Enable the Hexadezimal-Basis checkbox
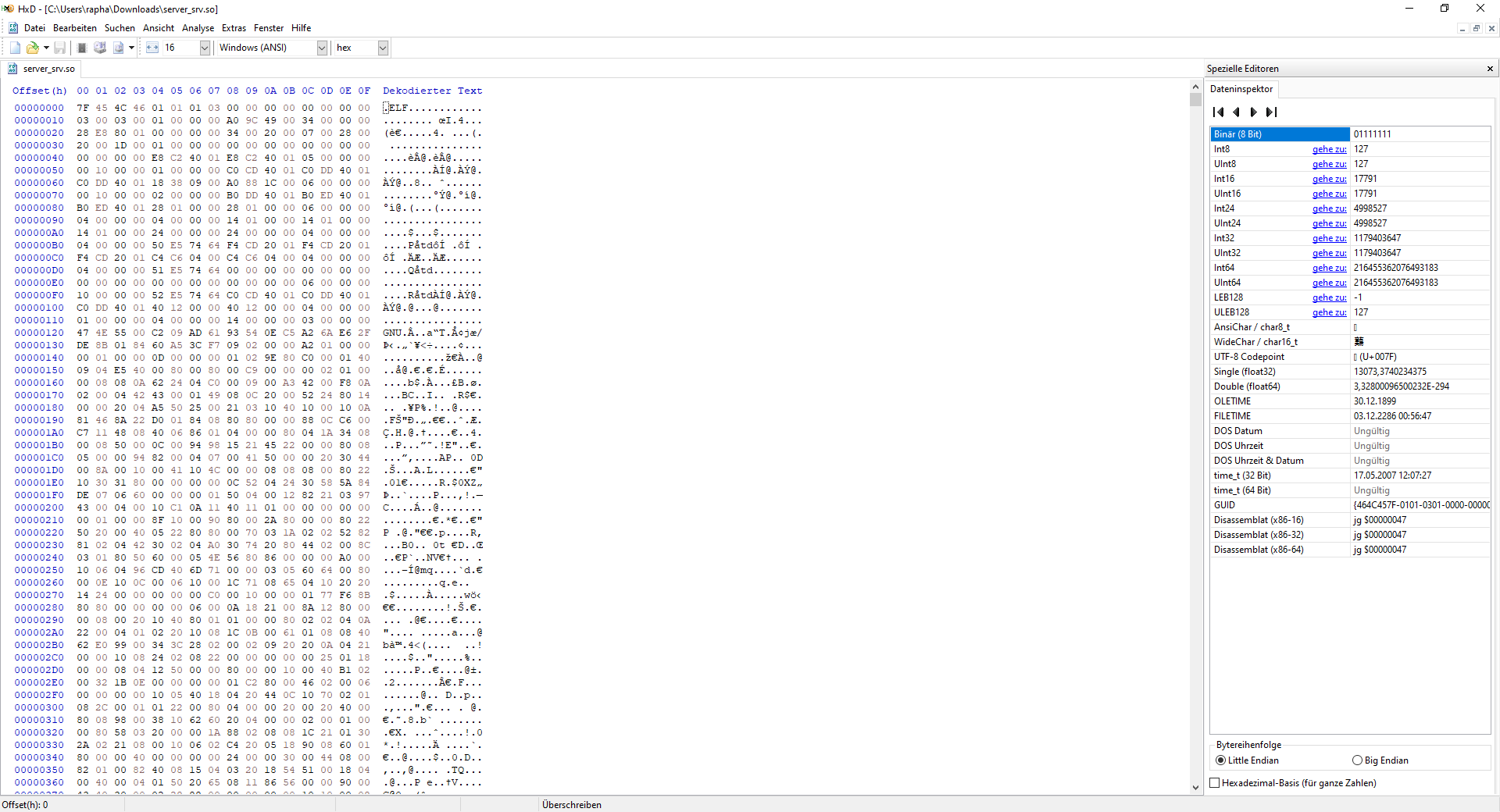1500x812 pixels. pos(1215,783)
